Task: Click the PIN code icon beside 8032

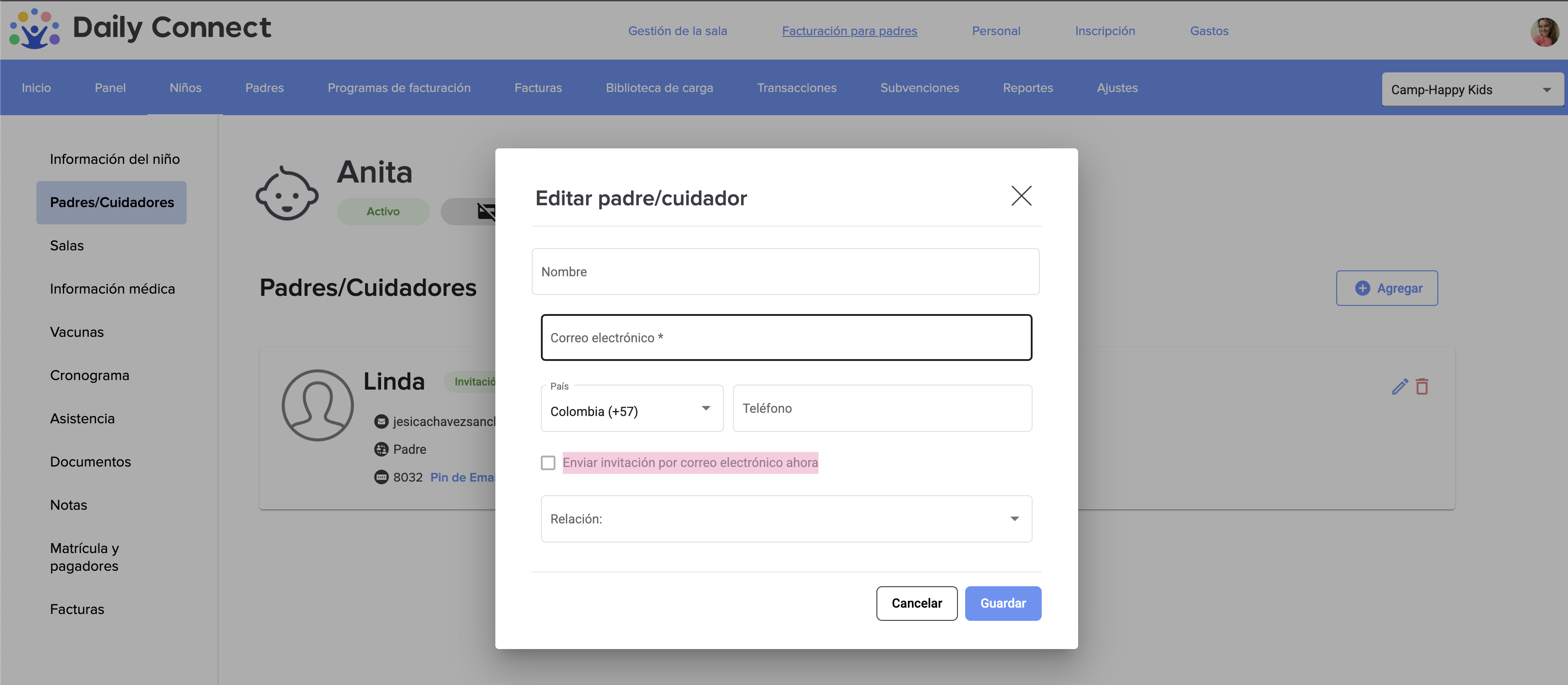Action: (x=381, y=477)
